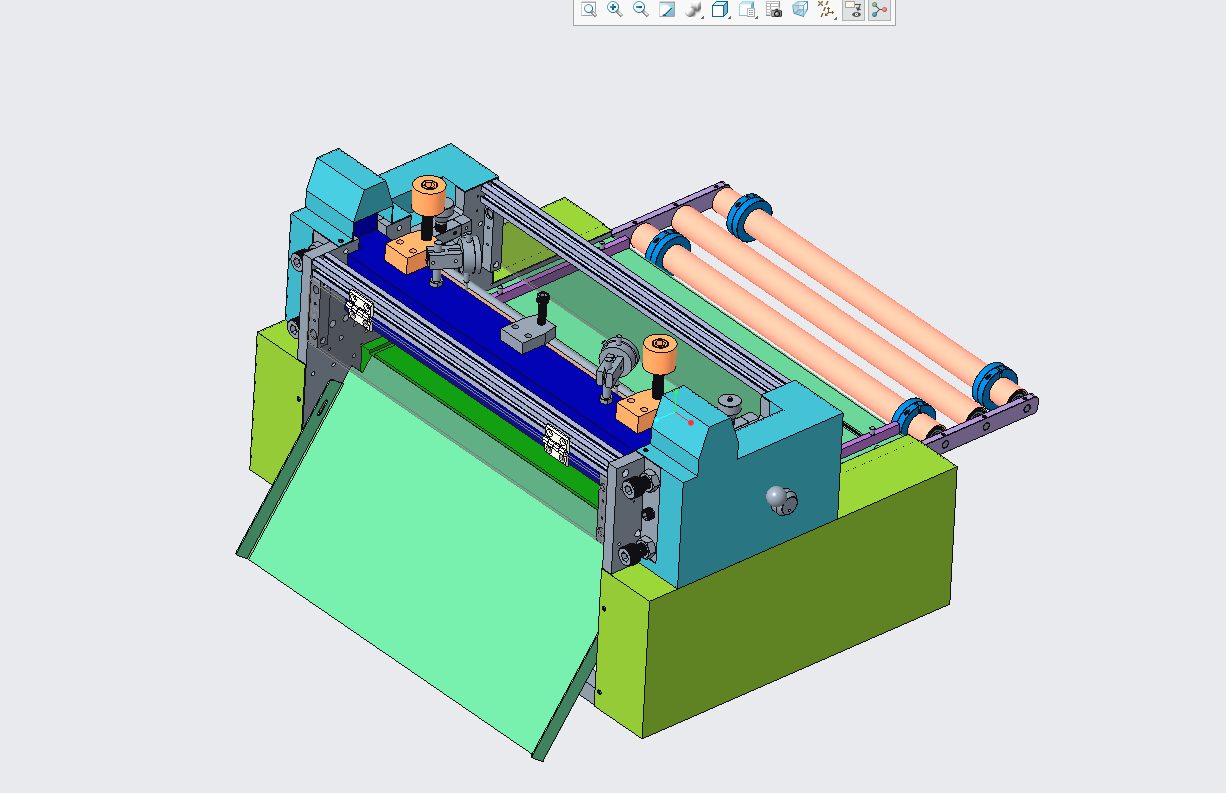This screenshot has height=793, width=1226.
Task: Toggle the Annotation Display eye icon
Action: pos(853,10)
